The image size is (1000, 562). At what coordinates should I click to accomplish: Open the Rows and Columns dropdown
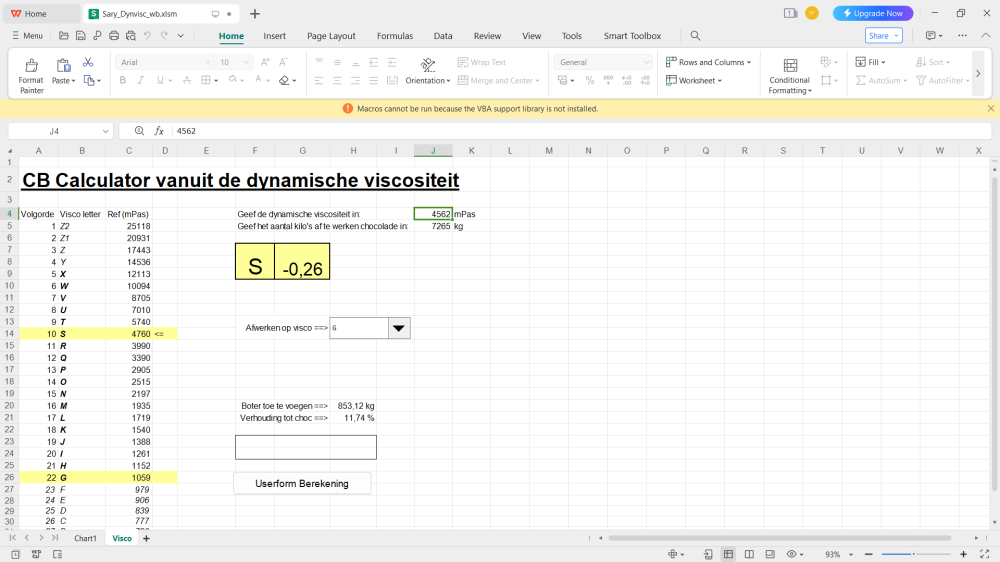click(x=708, y=62)
